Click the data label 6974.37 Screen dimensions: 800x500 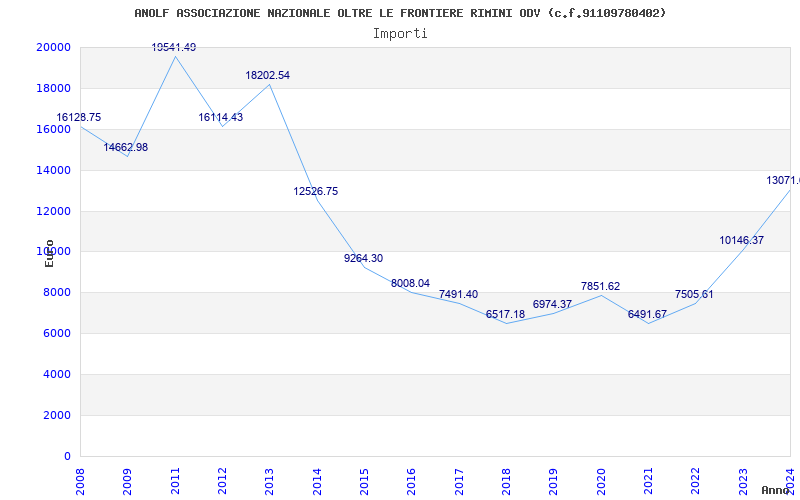pyautogui.click(x=552, y=305)
